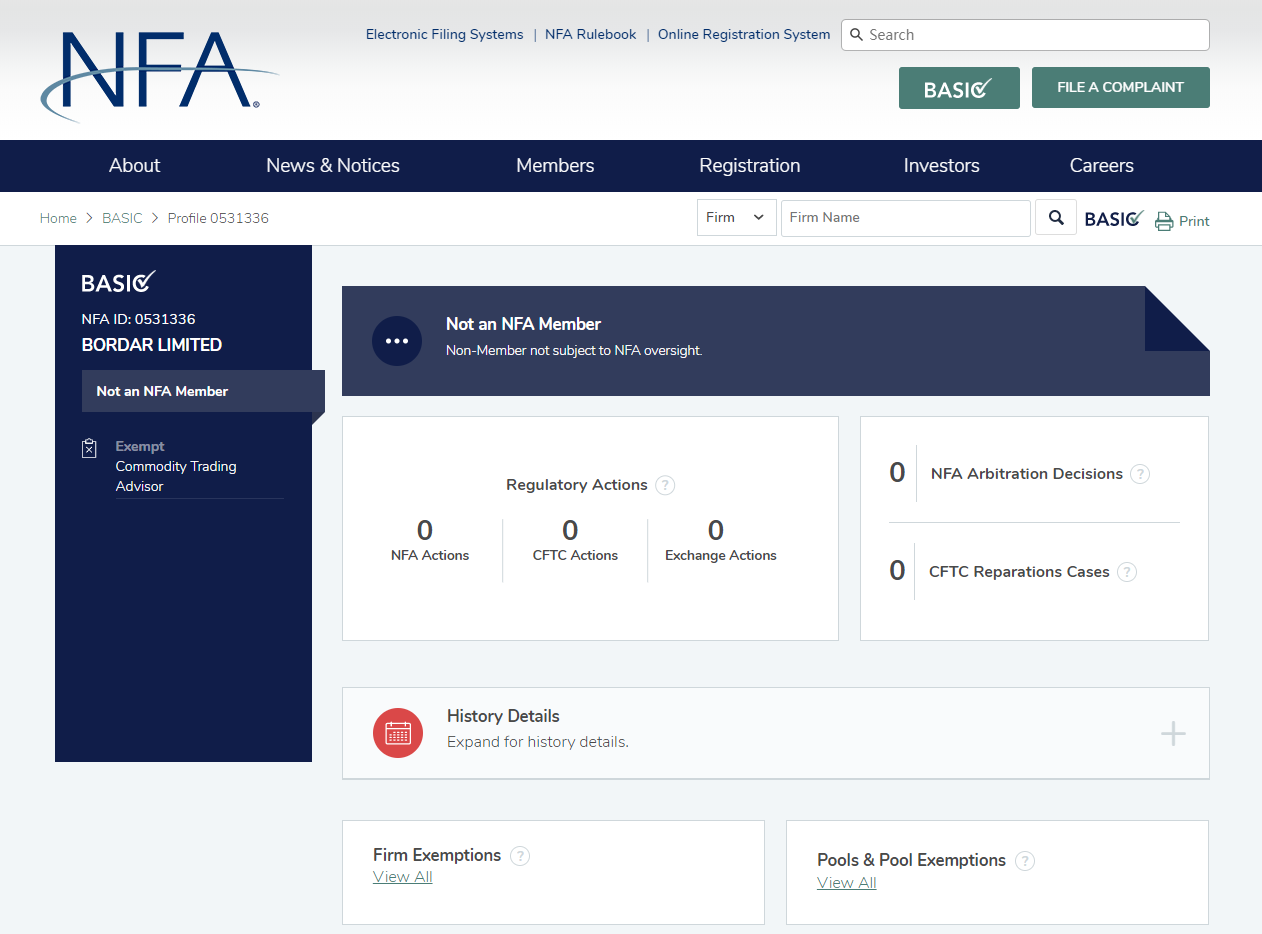
Task: Click the NFA logo in the header
Action: [159, 75]
